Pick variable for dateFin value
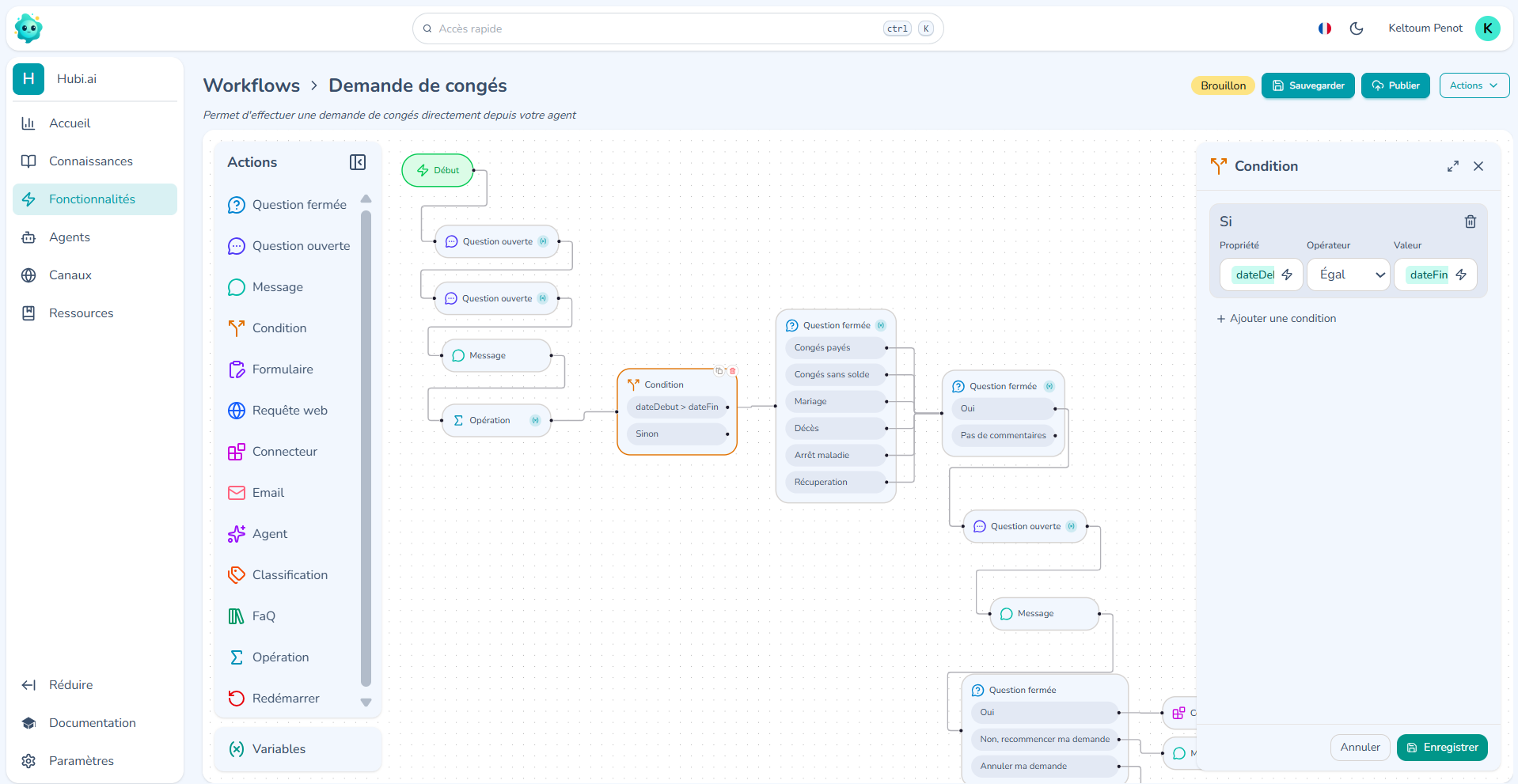1518x784 pixels. click(x=1461, y=275)
